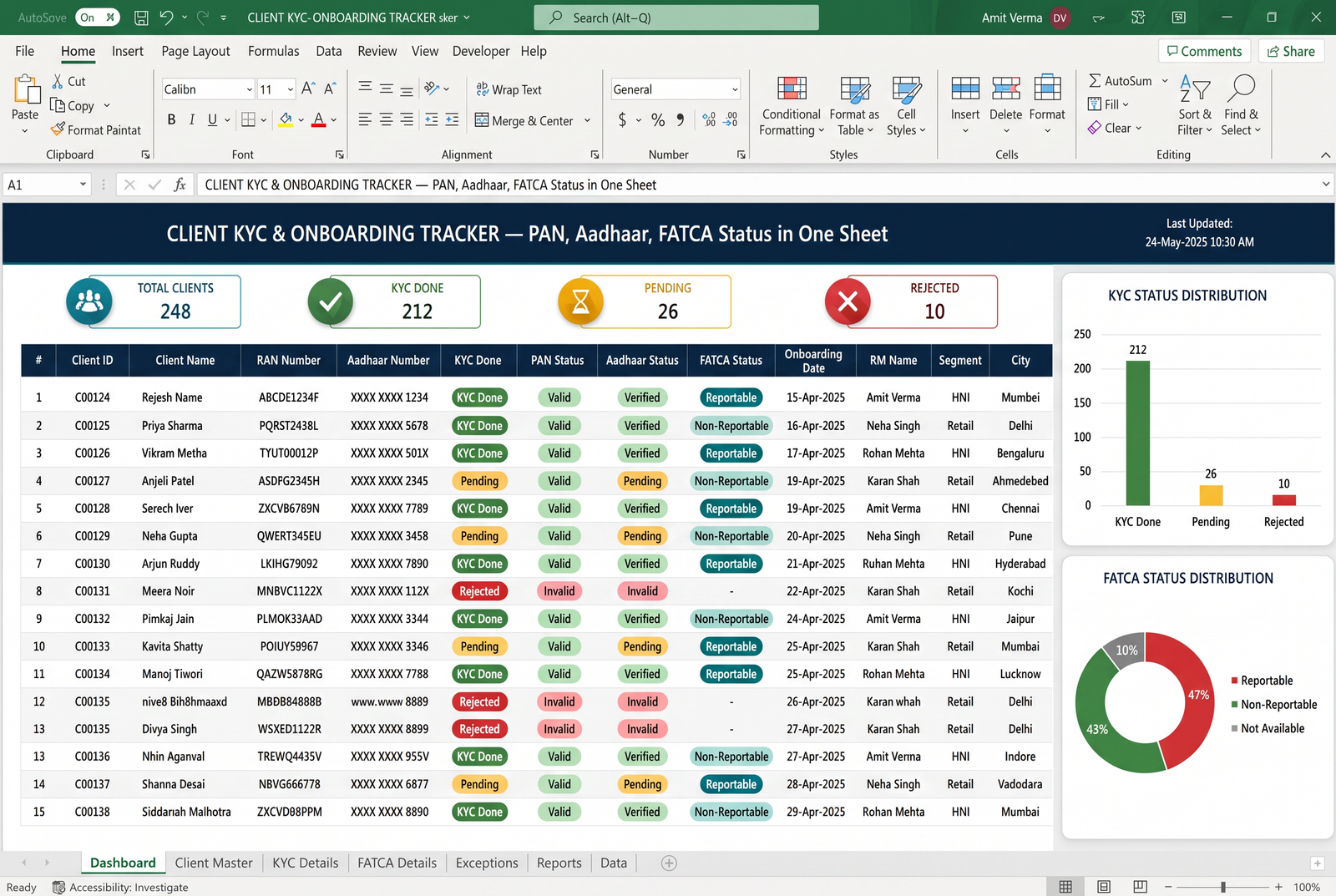1336x896 pixels.
Task: Open the font name Calibri dropdown
Action: [x=249, y=89]
